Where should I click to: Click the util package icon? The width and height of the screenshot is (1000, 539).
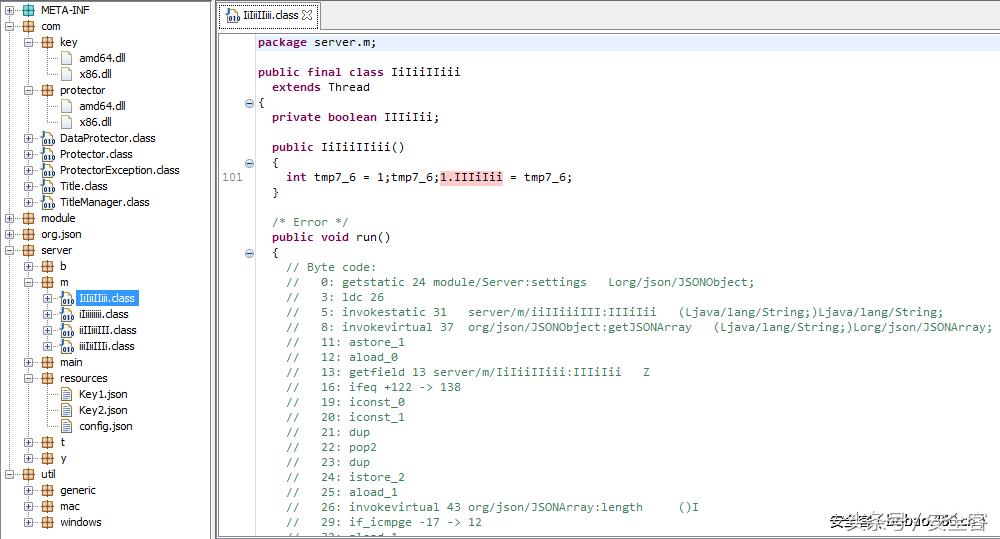29,474
